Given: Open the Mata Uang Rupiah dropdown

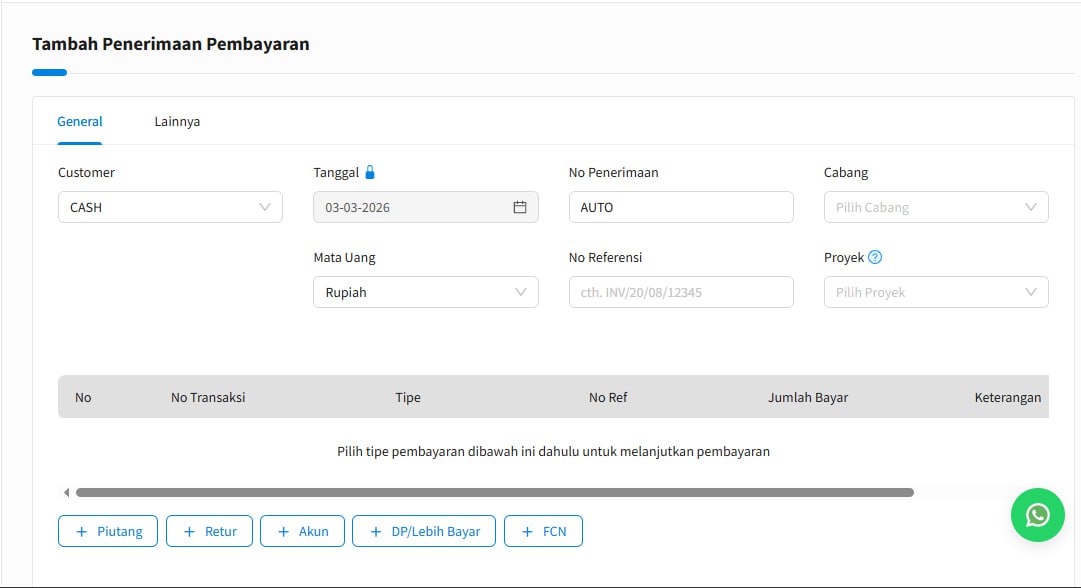Looking at the screenshot, I should click(425, 292).
